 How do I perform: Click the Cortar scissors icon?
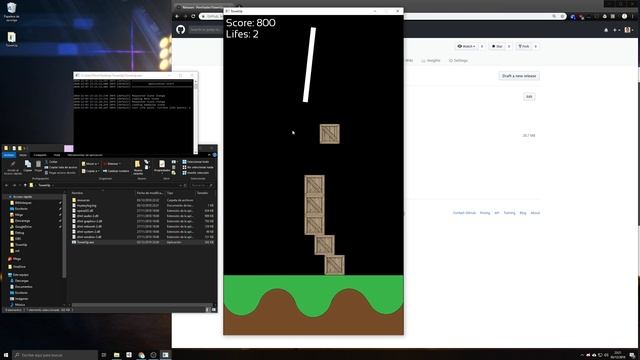click(51, 162)
